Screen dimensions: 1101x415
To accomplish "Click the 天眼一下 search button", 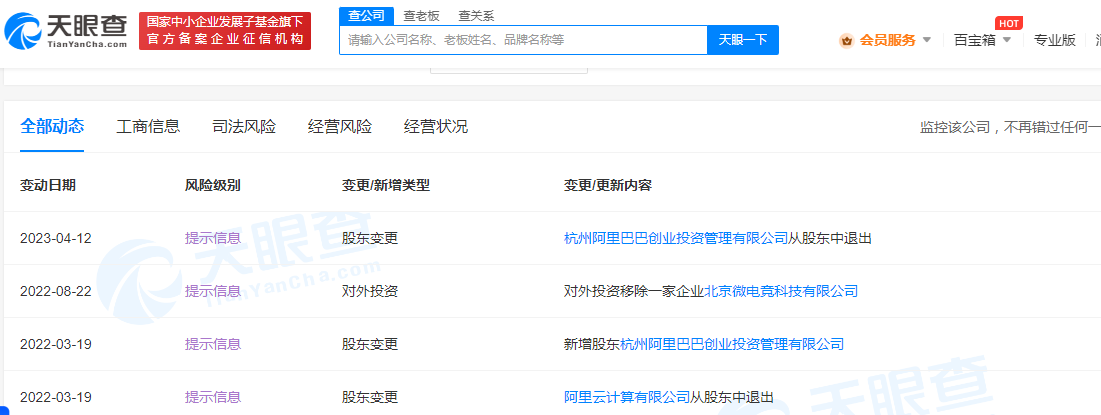I will pyautogui.click(x=743, y=40).
